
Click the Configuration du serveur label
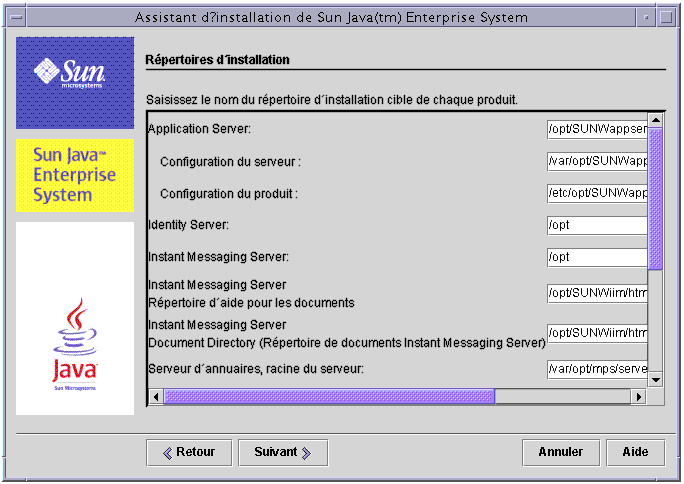coord(230,162)
